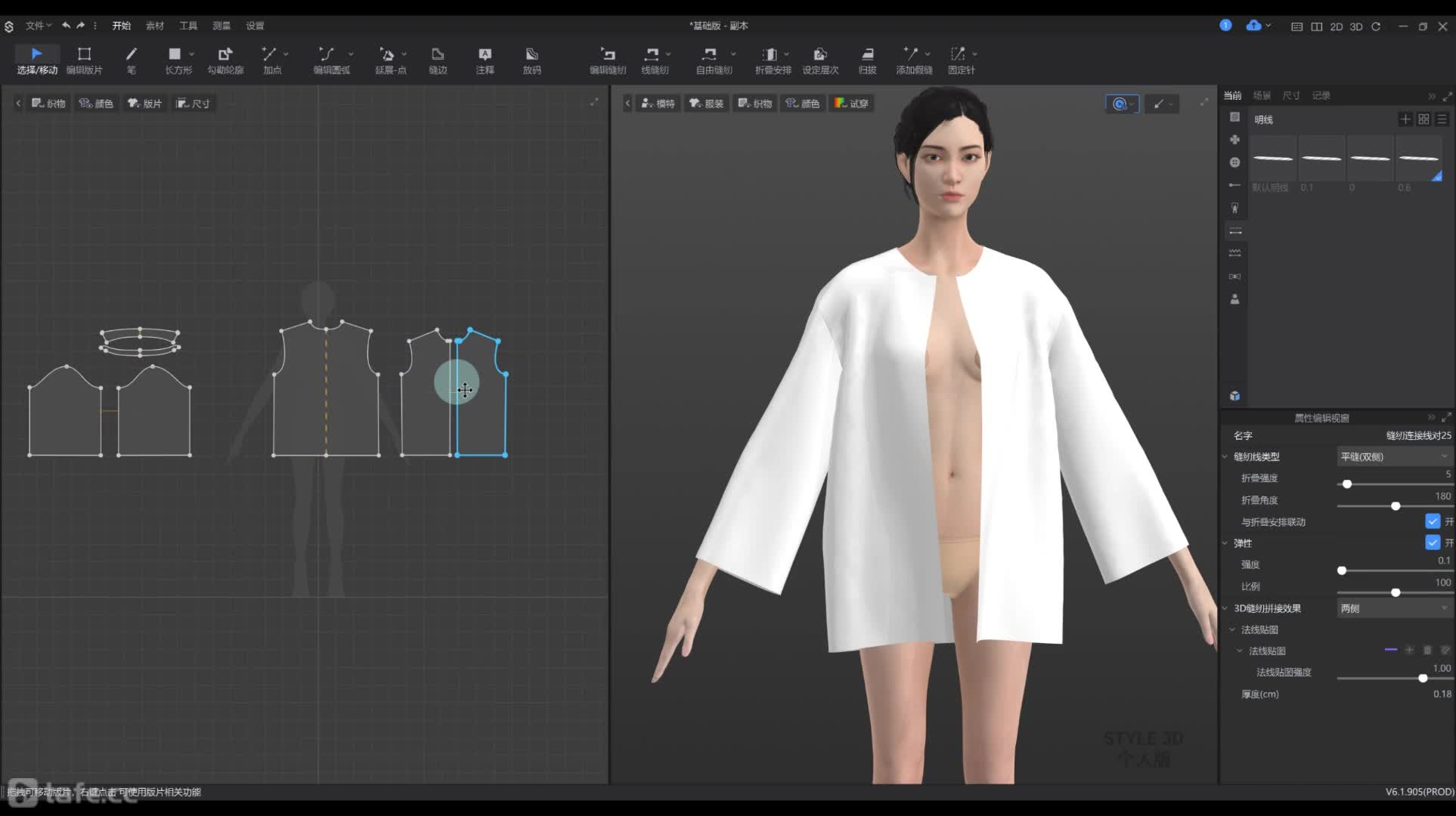
Task: Click the blue cube sidebar icon
Action: coord(1235,396)
